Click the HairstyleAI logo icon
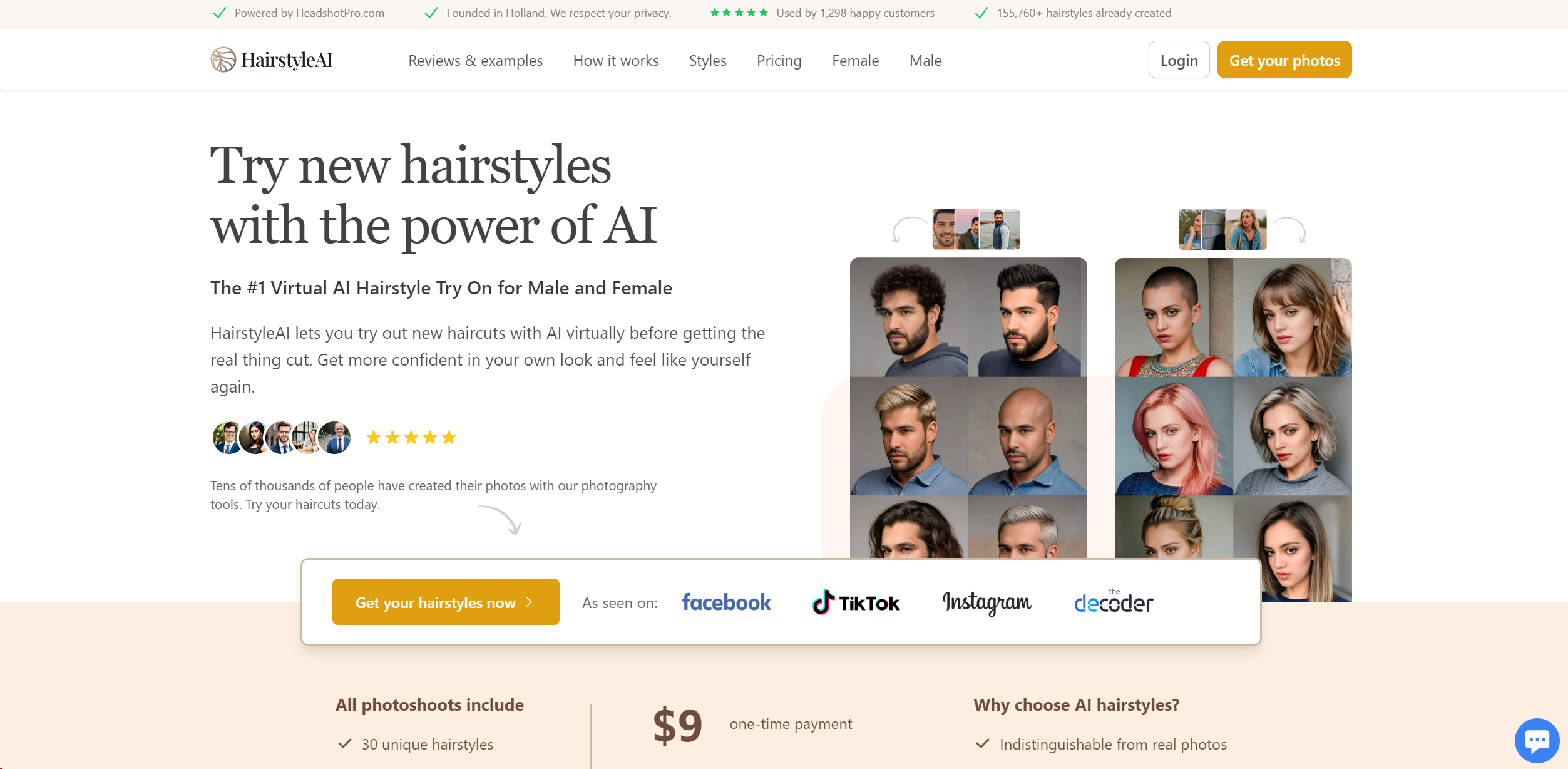Image resolution: width=1568 pixels, height=769 pixels. pos(223,60)
